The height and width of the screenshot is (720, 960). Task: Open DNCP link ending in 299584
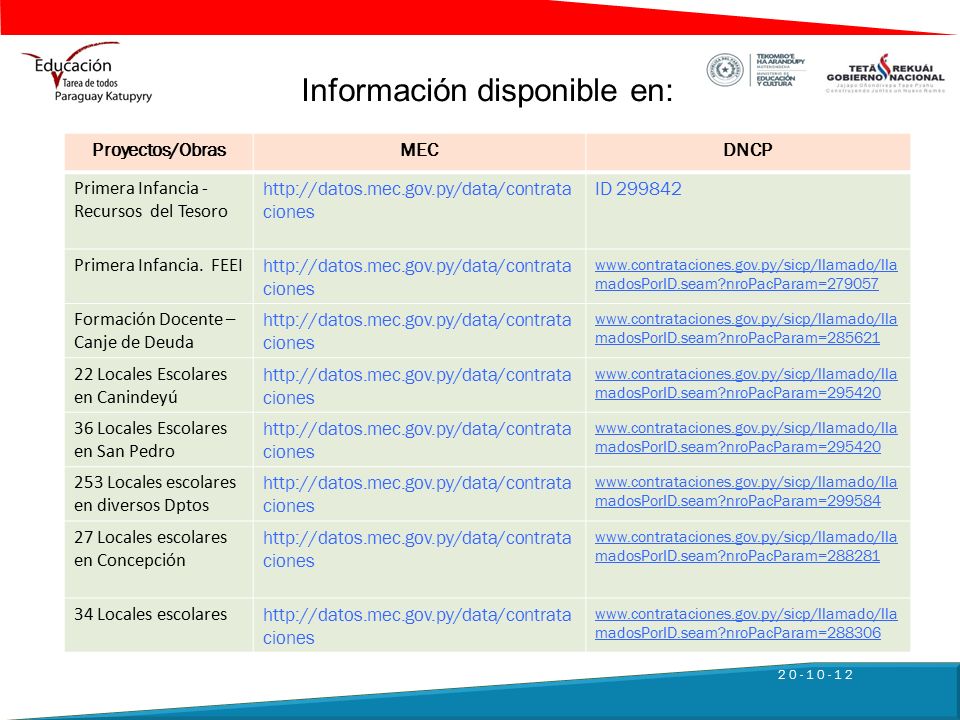tap(746, 491)
